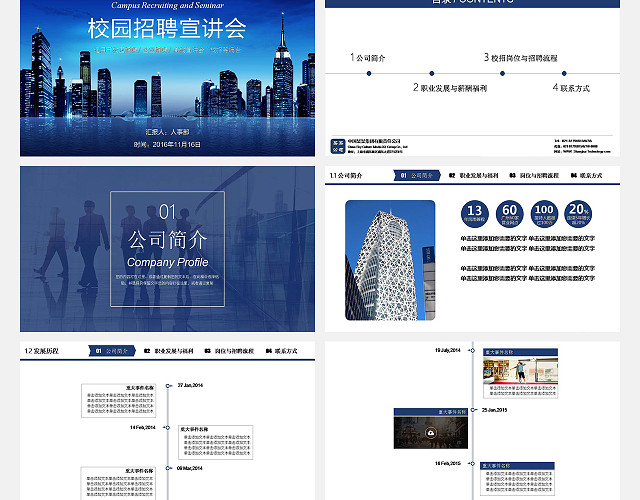
Task: Click the 1.2 发展历程 slide heading
Action: click(x=41, y=351)
